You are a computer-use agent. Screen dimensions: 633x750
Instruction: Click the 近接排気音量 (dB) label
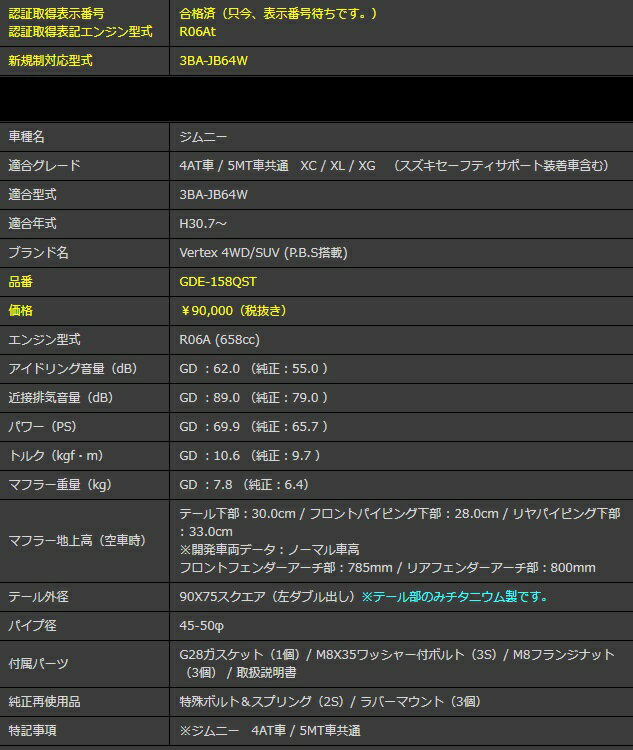60,398
